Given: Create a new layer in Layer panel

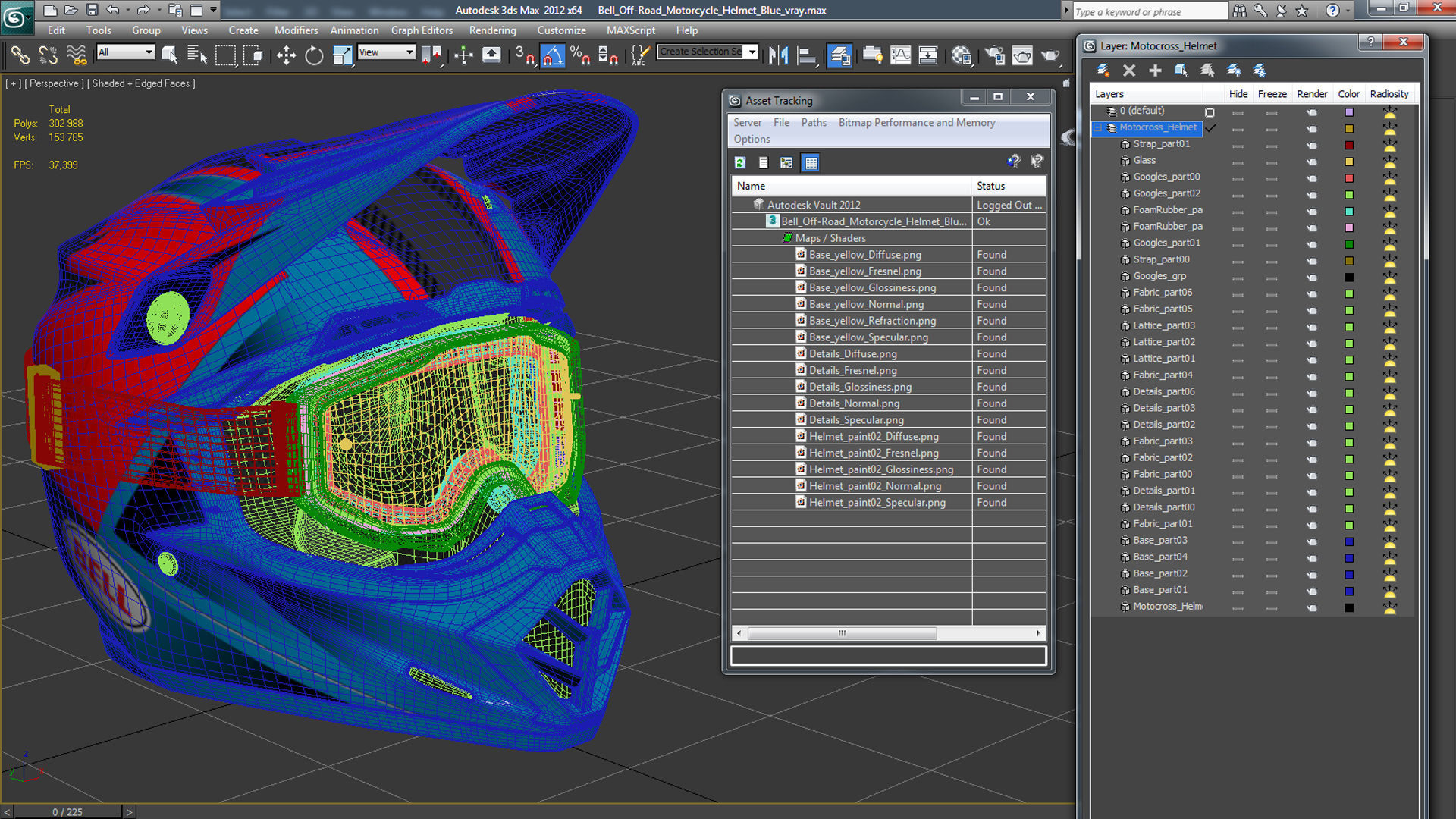Looking at the screenshot, I should [1103, 71].
